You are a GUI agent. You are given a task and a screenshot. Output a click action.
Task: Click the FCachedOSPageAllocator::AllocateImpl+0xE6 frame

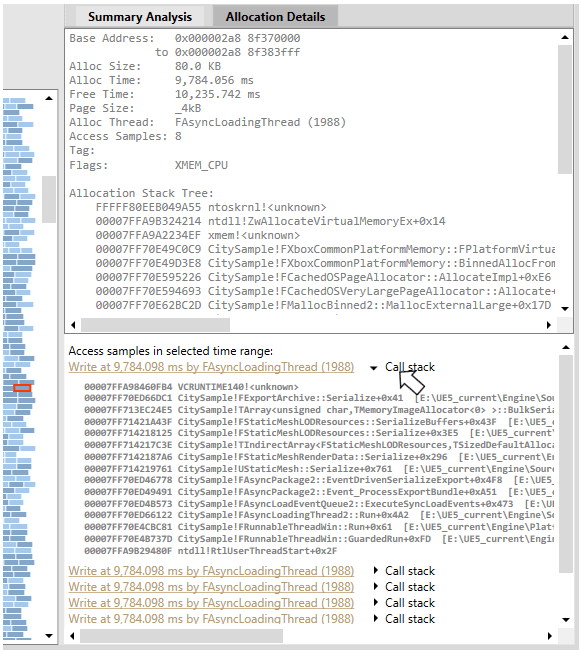323,277
